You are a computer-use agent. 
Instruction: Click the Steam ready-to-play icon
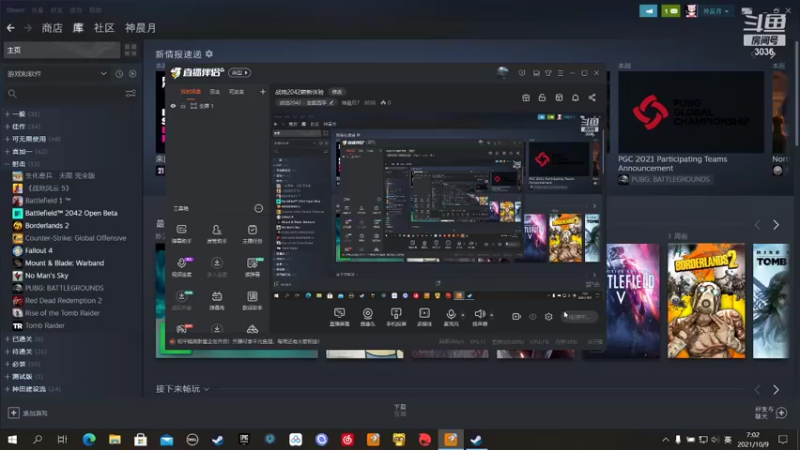coord(133,74)
